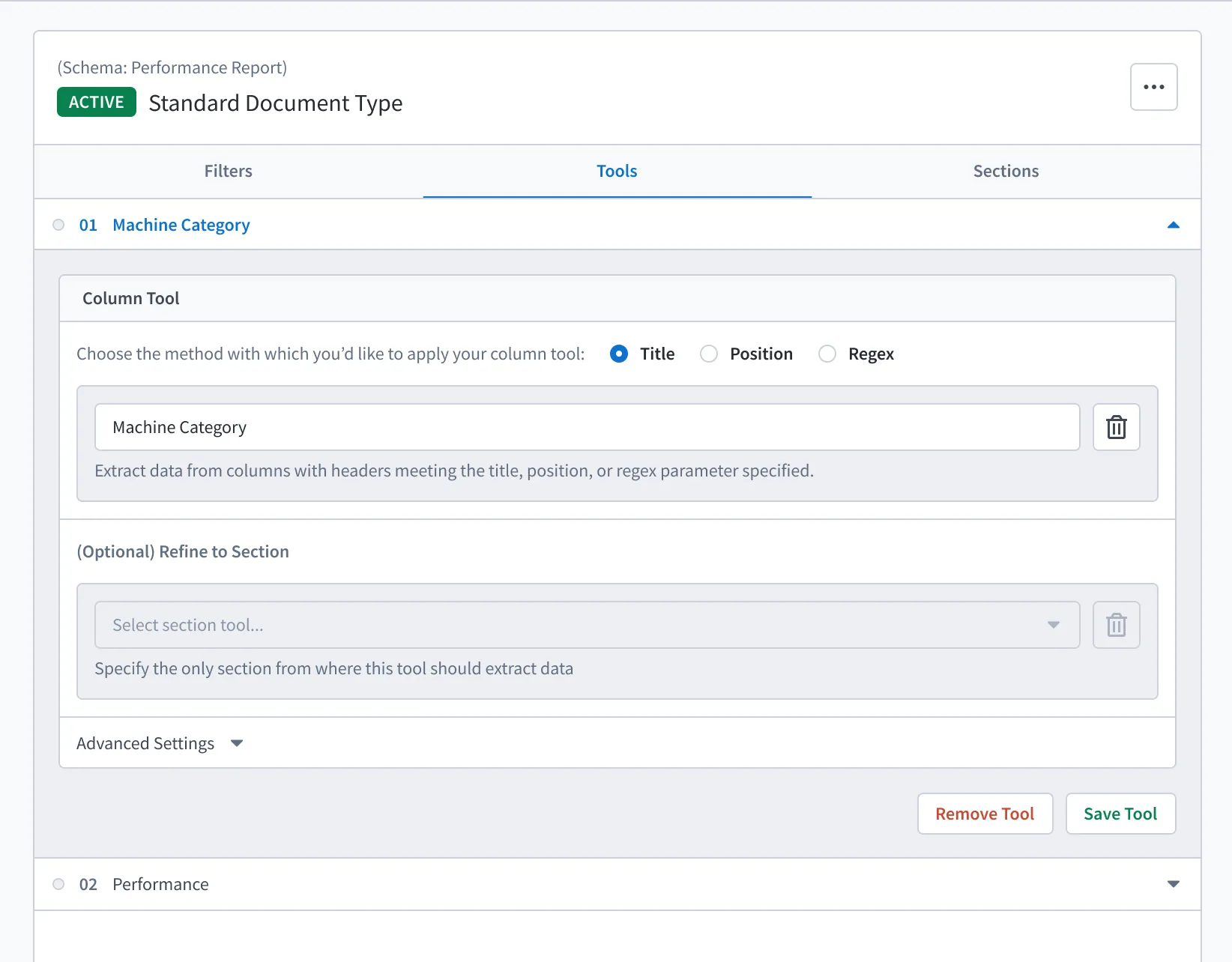Choose the Regex method radio button
This screenshot has height=962, width=1232.
(x=827, y=354)
